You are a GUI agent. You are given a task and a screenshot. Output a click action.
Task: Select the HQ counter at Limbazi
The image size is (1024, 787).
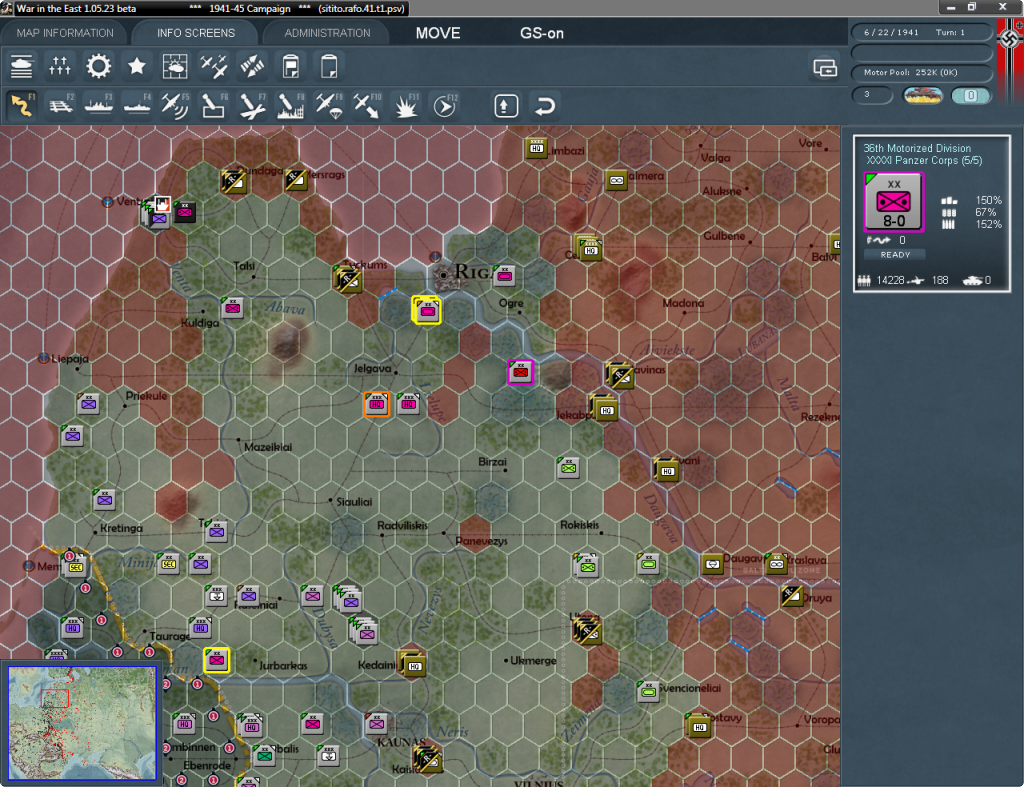pos(536,148)
